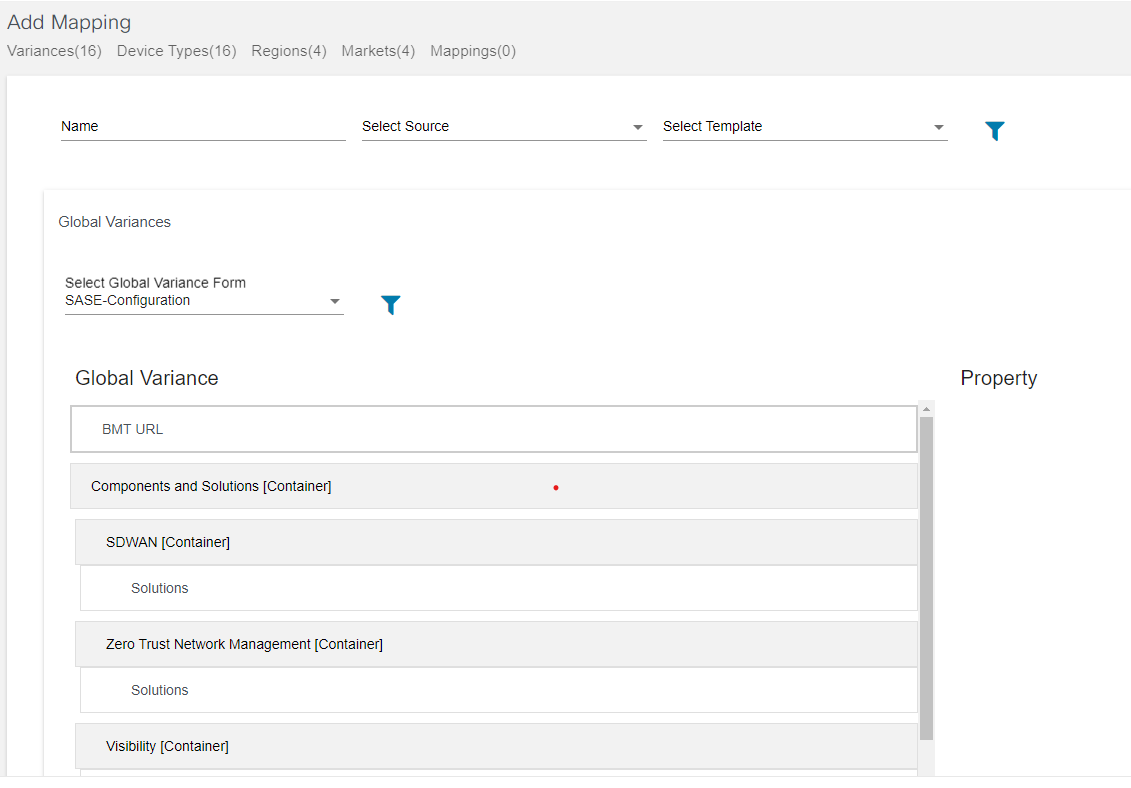Click the scroll-up arrow of variance list
The image size is (1131, 788).
(926, 409)
